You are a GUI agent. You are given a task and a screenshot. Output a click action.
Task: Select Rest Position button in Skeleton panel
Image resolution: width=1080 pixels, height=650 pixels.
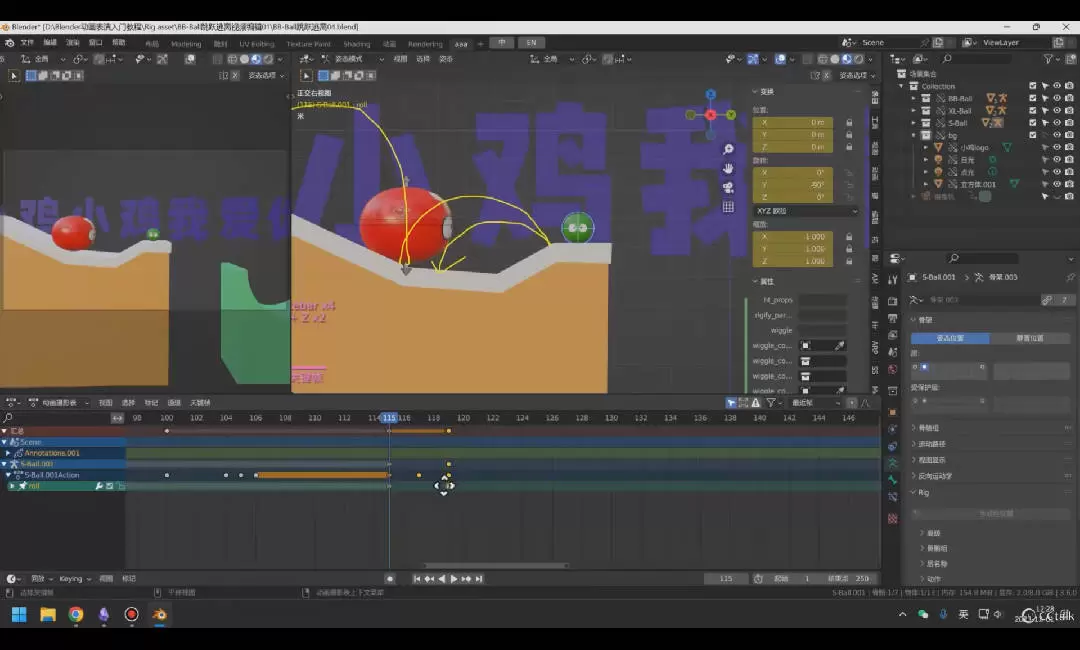point(1030,338)
